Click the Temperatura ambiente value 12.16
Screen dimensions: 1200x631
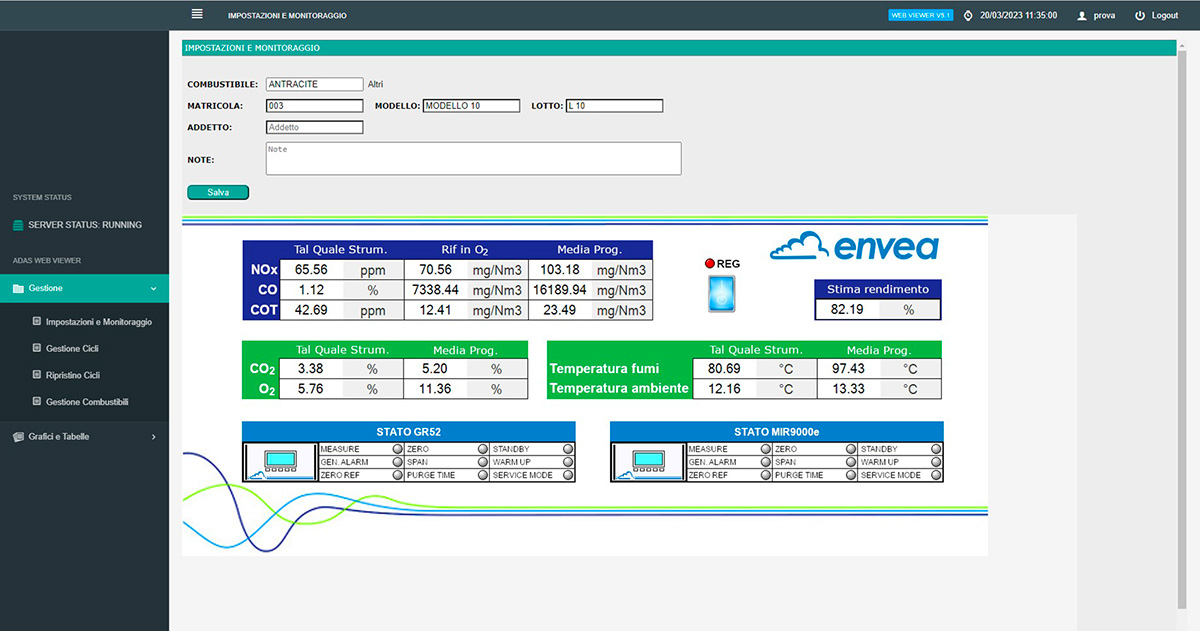click(x=724, y=389)
